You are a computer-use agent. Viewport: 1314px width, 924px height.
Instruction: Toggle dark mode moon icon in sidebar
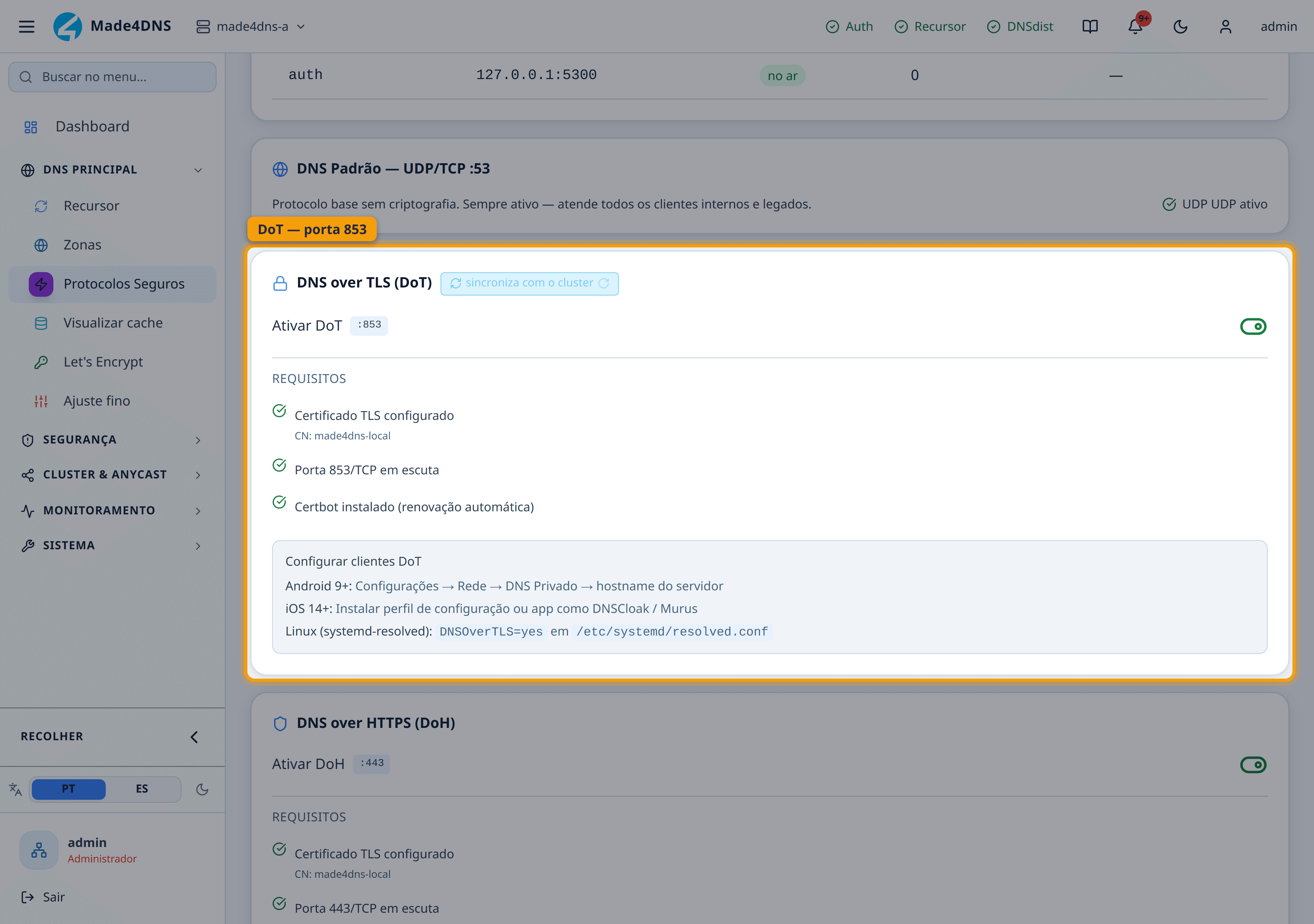point(202,790)
